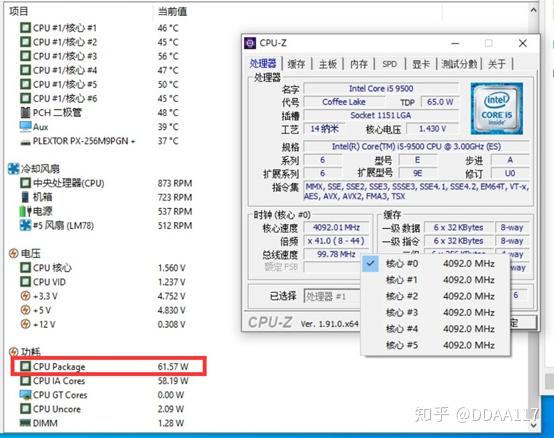Click the CPU 核心 voltage icon
This screenshot has width=554, height=438.
point(25,268)
